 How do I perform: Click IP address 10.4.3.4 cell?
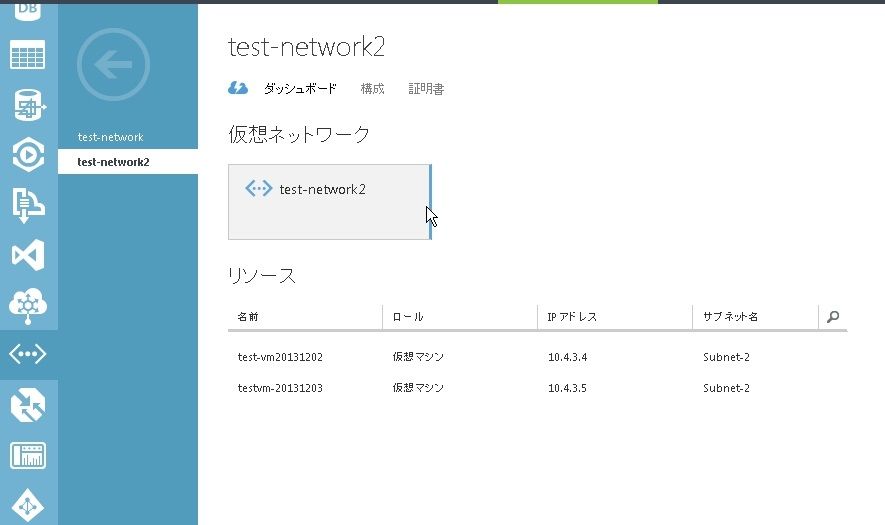click(x=567, y=357)
